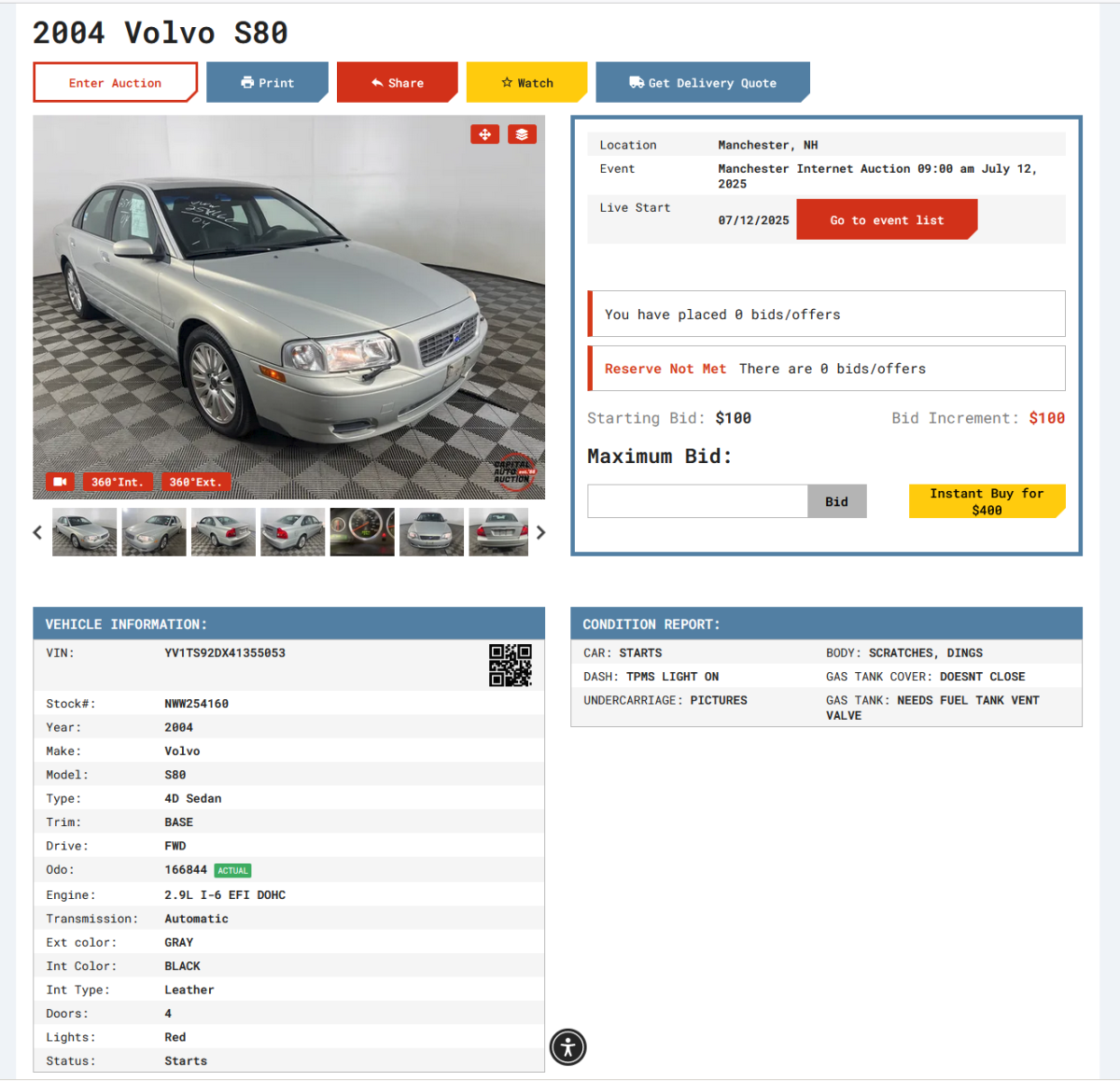The height and width of the screenshot is (1081, 1120).
Task: Click the share arrow icon
Action: pos(377,82)
